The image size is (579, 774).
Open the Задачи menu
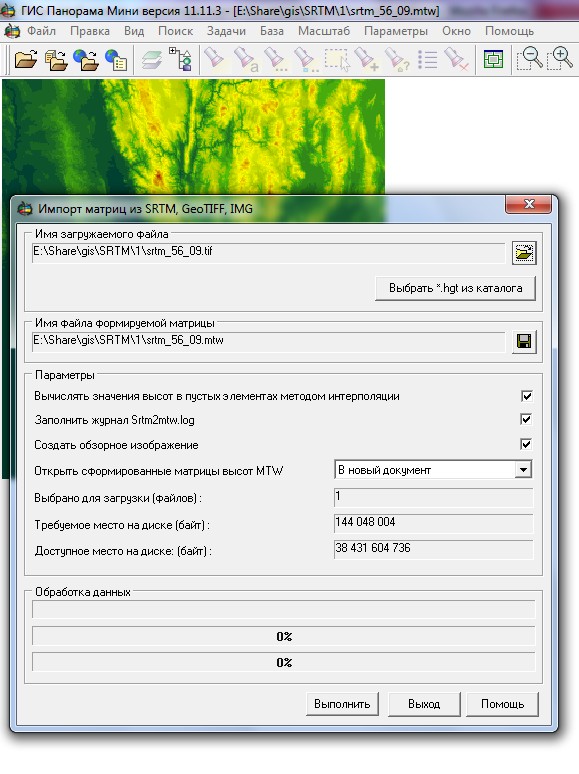(x=226, y=31)
